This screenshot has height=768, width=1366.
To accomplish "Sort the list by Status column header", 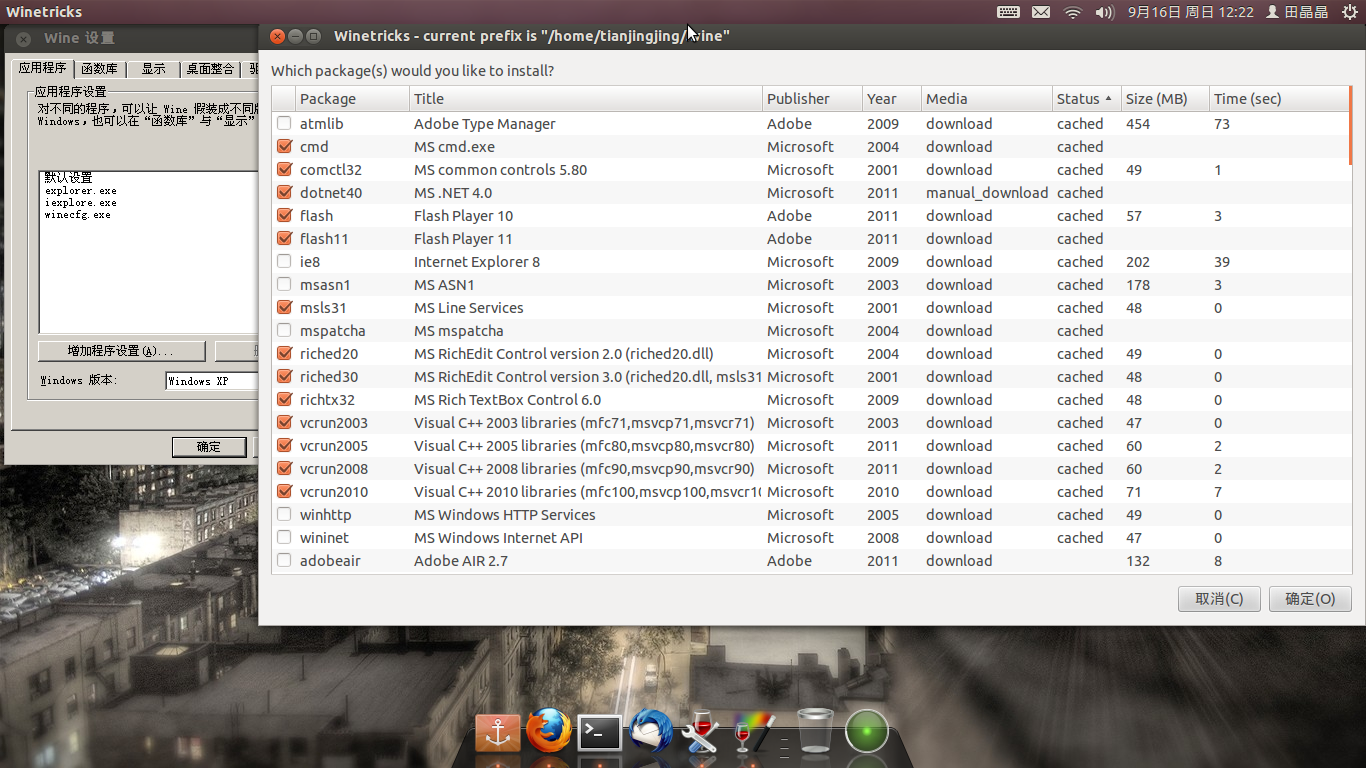I will (x=1086, y=99).
